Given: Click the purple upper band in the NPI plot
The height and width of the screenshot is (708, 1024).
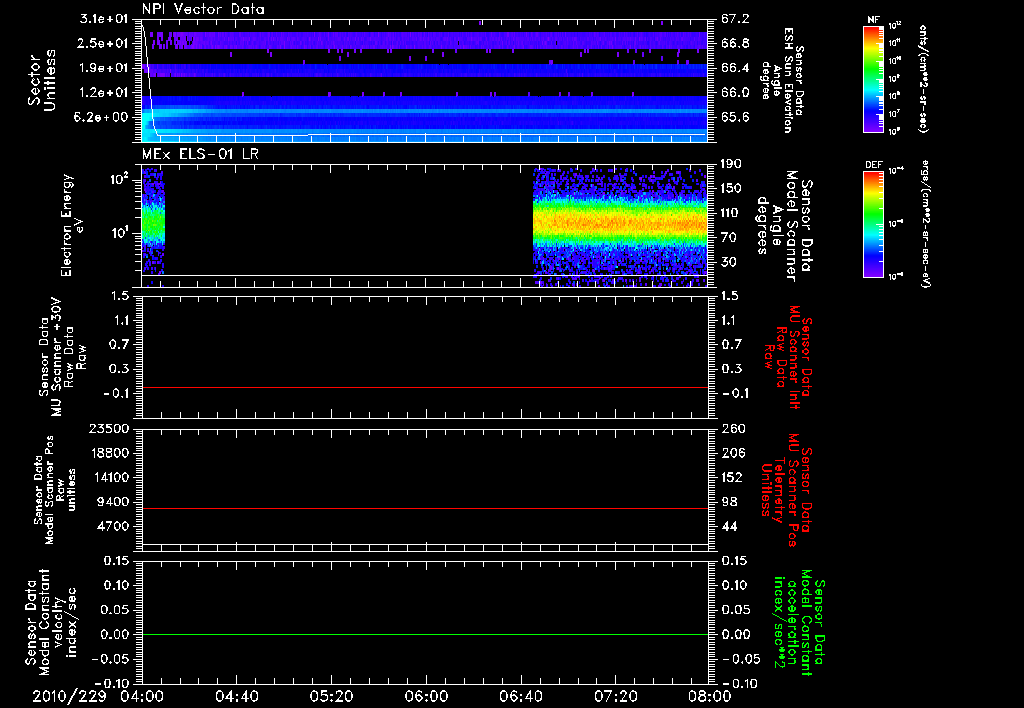Looking at the screenshot, I should pos(424,40).
